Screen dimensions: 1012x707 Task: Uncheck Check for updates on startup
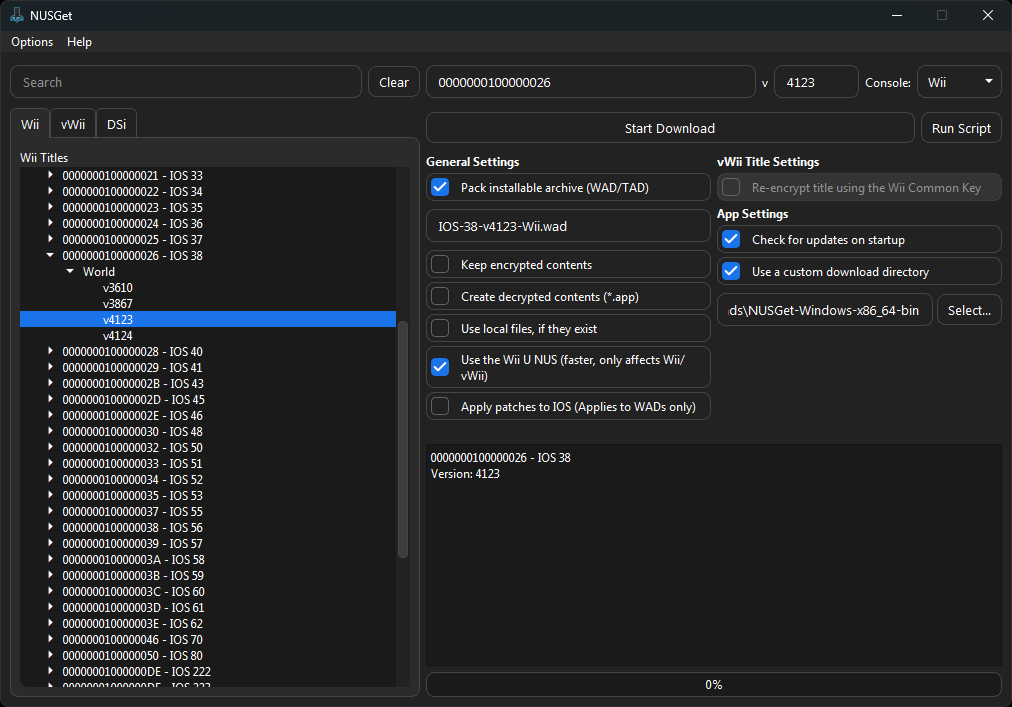pos(731,239)
